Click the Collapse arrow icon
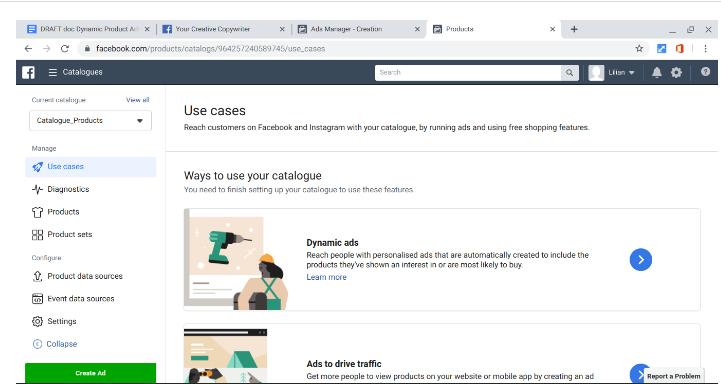 click(37, 344)
